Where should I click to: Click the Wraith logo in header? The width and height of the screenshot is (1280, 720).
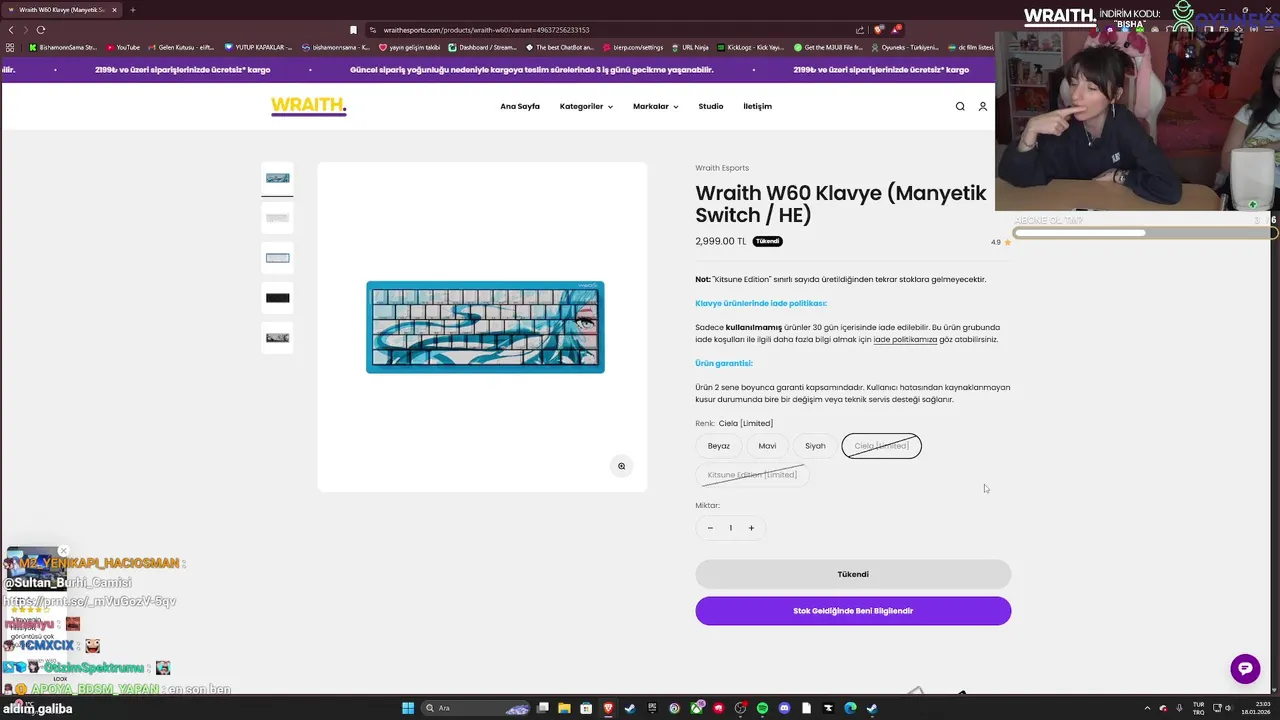coord(308,106)
